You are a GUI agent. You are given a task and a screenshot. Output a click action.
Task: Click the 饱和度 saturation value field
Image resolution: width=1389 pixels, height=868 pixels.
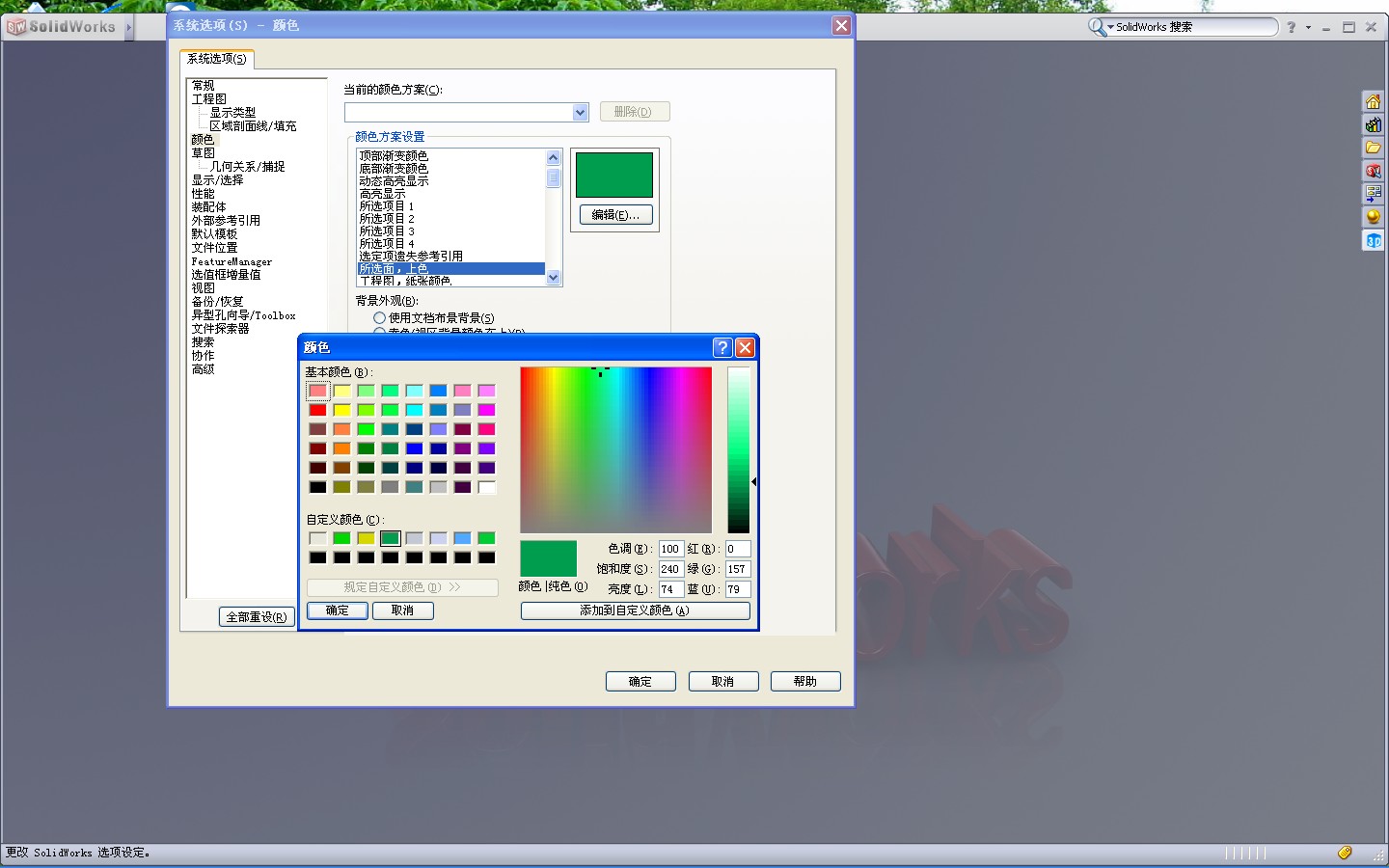[x=670, y=569]
